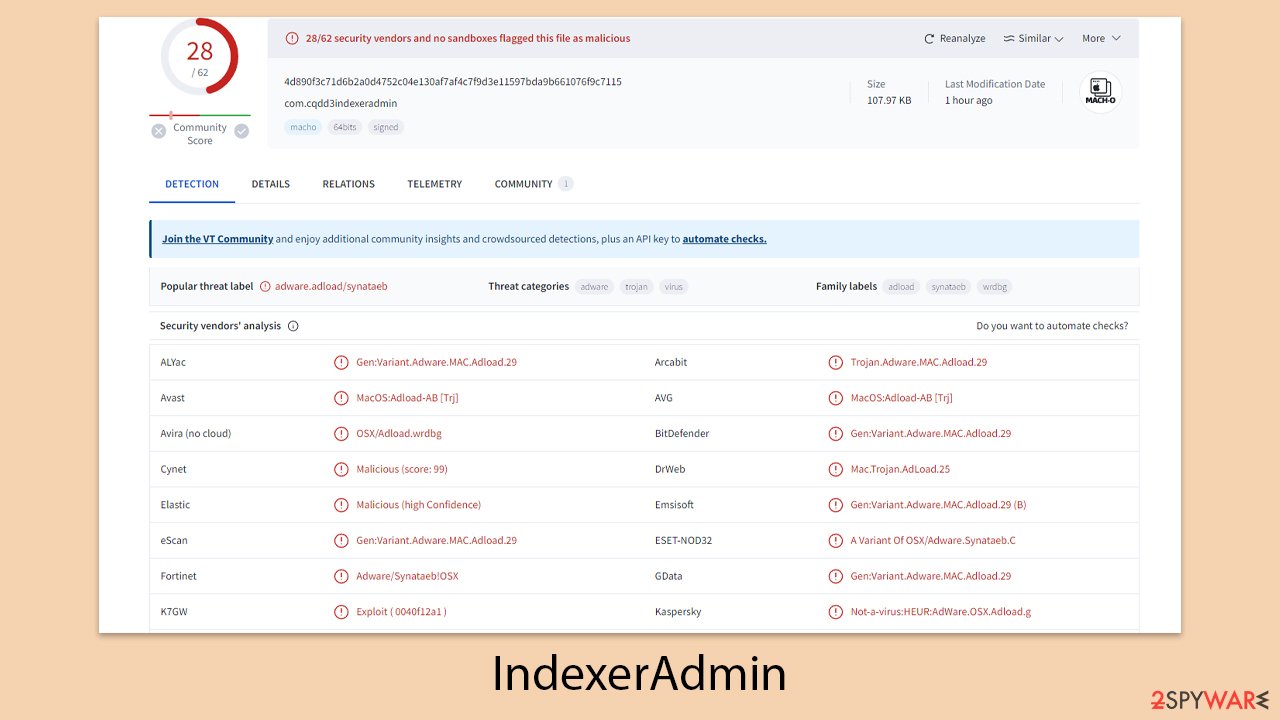1280x720 pixels.
Task: Click the 28/62 detection score gauge
Action: pyautogui.click(x=199, y=60)
